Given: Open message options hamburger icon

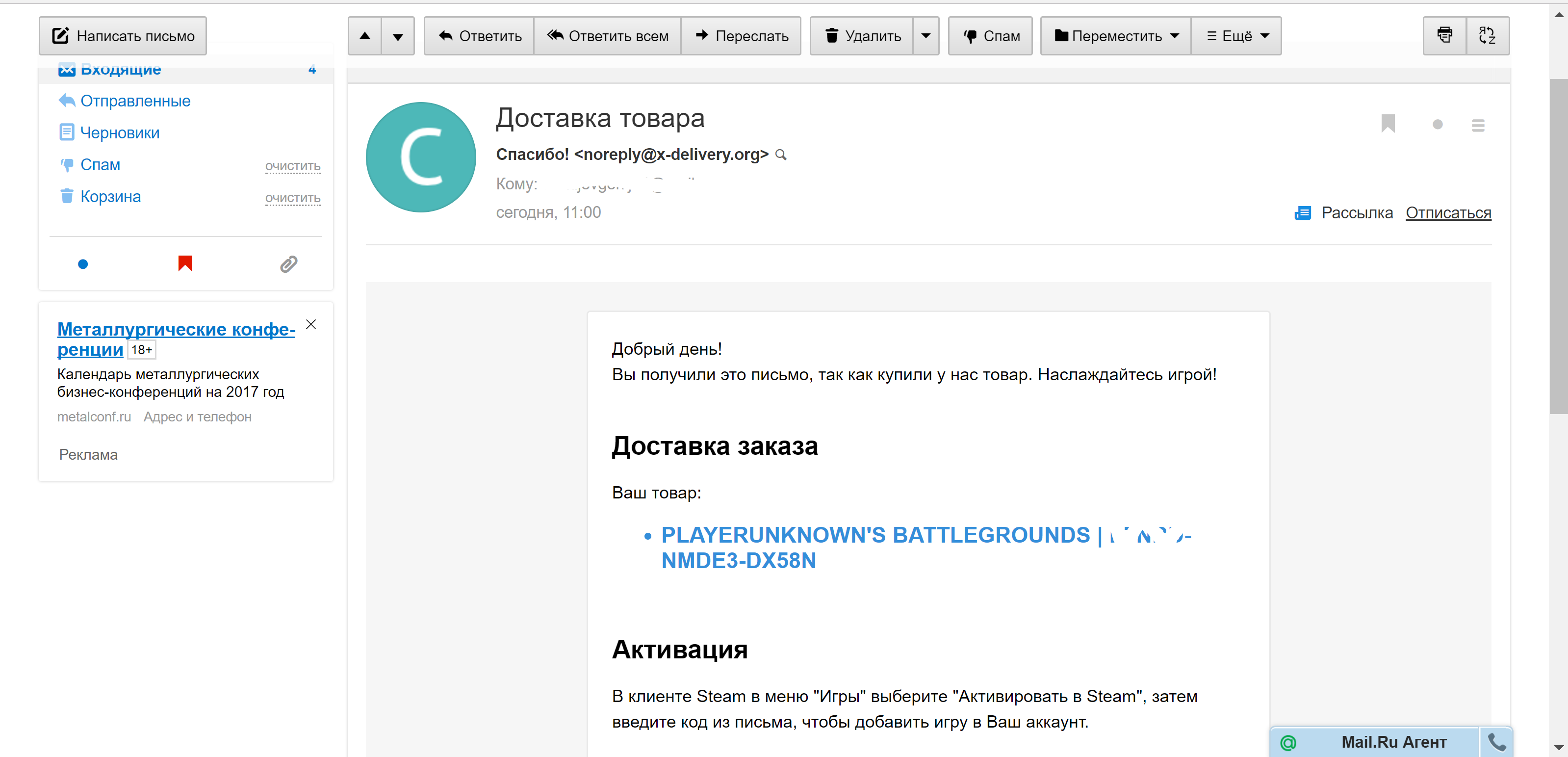Looking at the screenshot, I should pyautogui.click(x=1478, y=125).
